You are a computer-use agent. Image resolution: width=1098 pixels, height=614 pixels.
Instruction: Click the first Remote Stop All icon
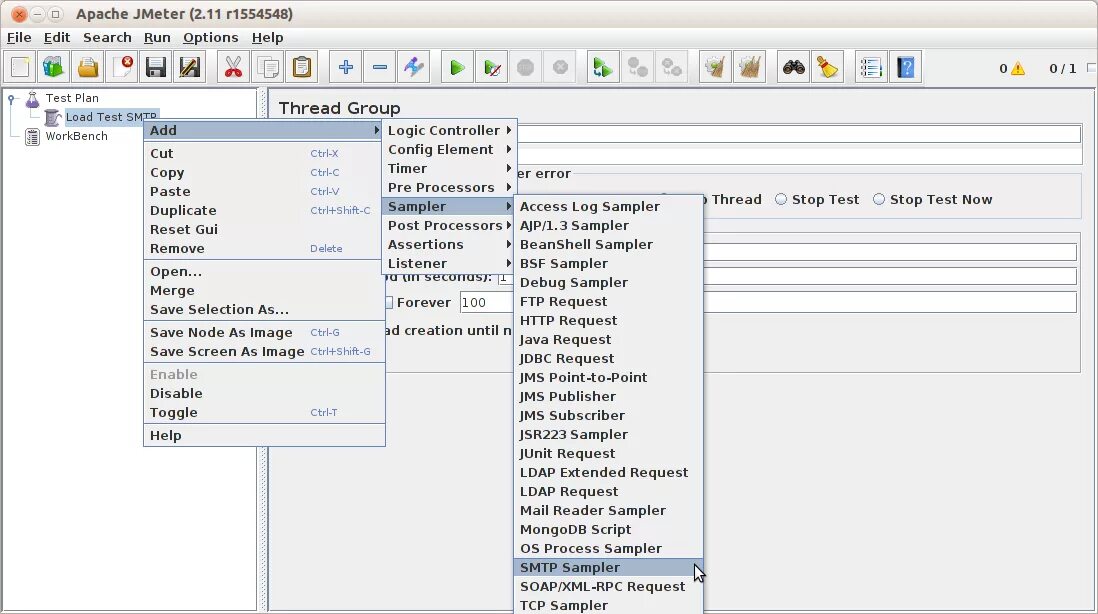[x=637, y=68]
